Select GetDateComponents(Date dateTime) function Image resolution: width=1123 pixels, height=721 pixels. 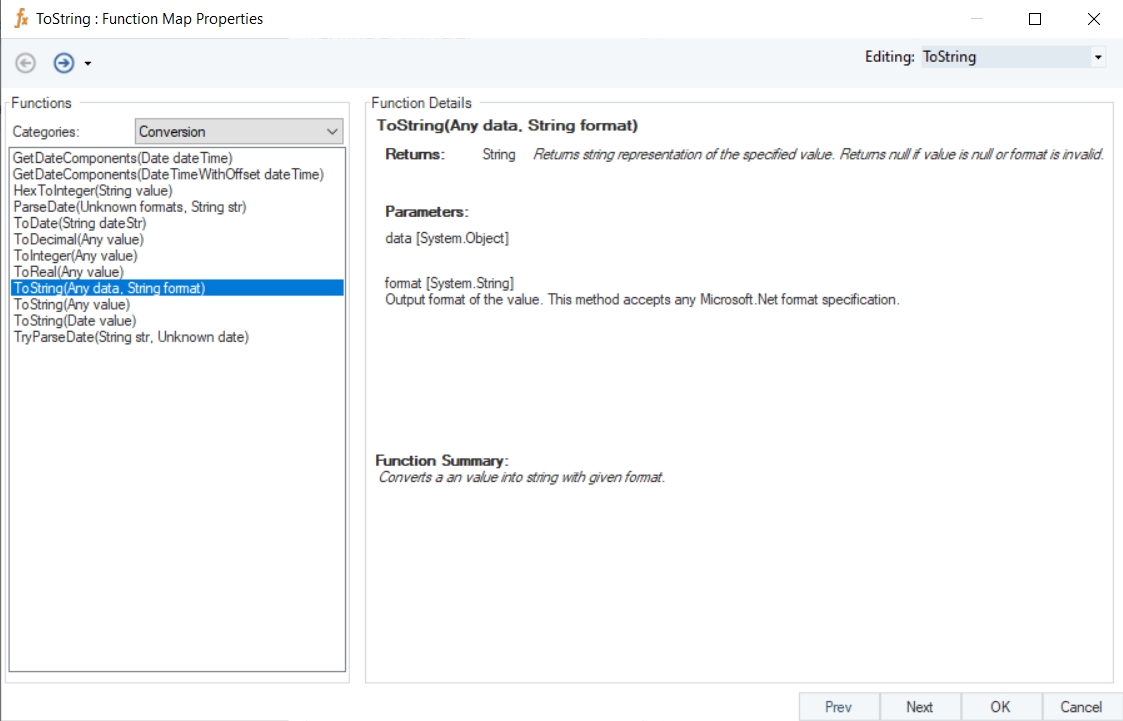[123, 158]
